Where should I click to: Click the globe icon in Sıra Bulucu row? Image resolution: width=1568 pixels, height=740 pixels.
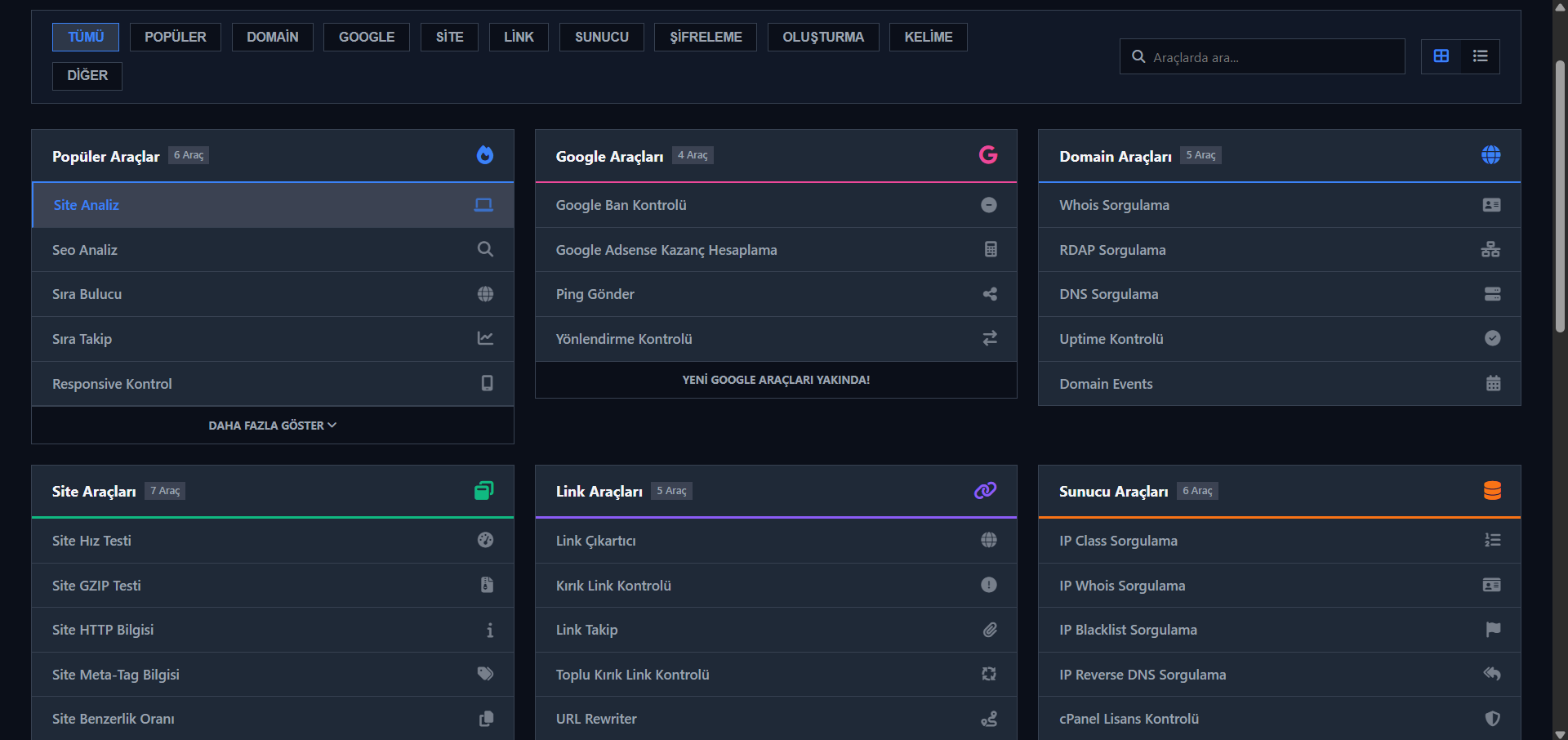click(x=485, y=294)
